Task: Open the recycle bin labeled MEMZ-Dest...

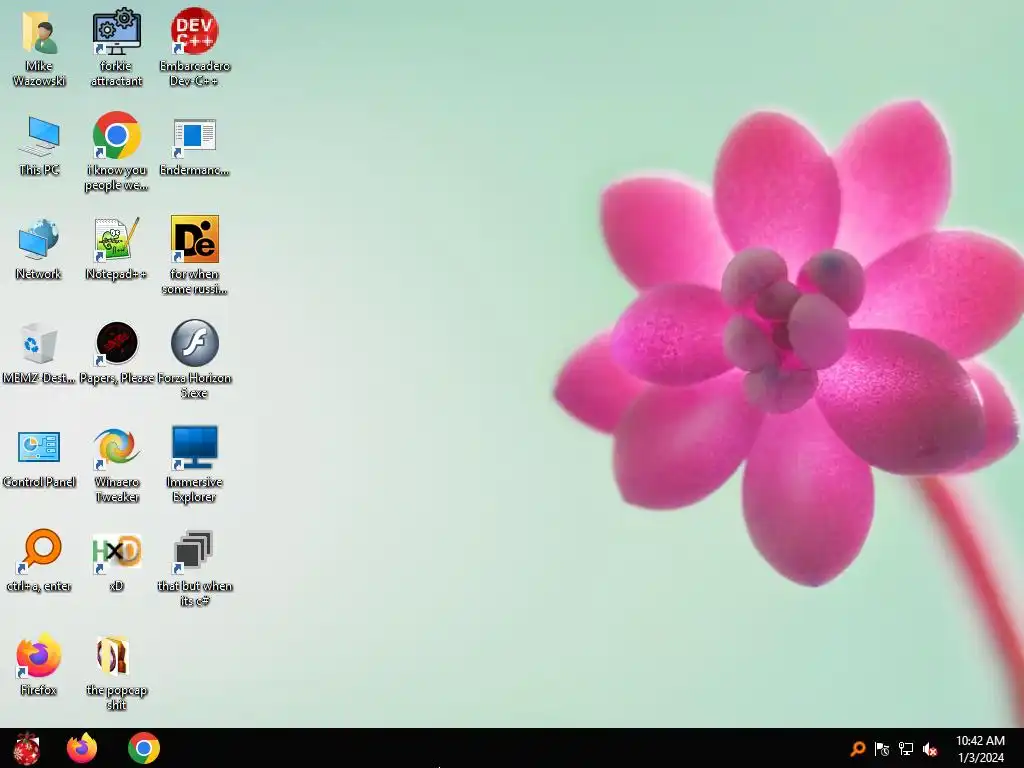Action: [39, 343]
